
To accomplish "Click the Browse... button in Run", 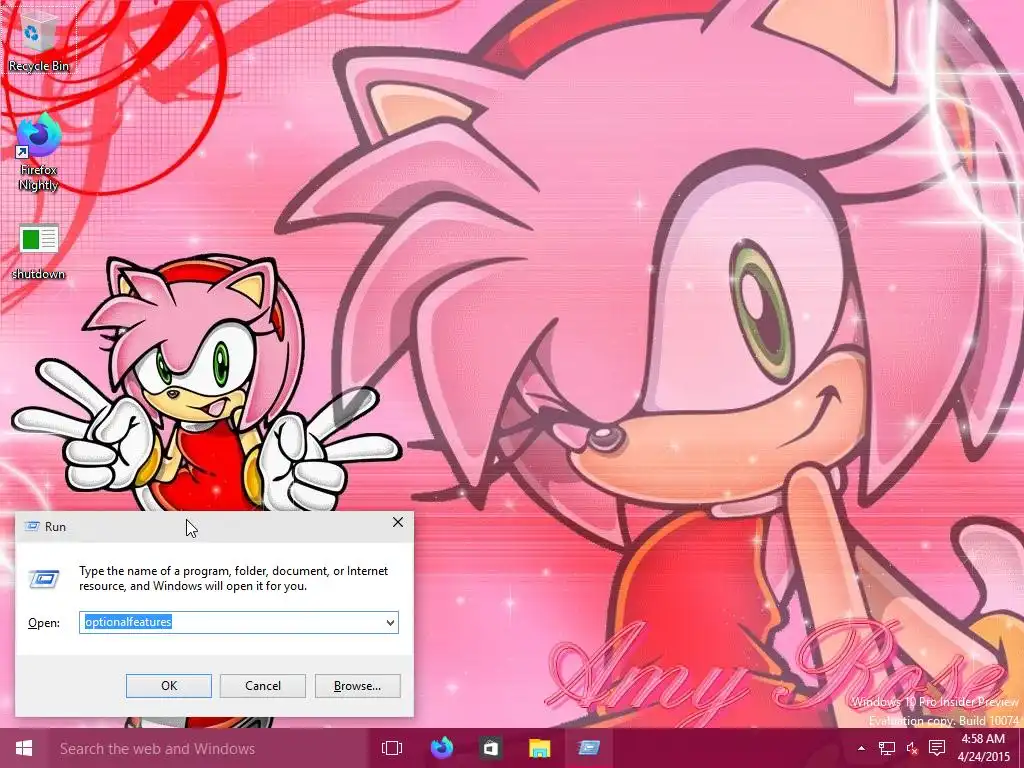I will tap(357, 686).
